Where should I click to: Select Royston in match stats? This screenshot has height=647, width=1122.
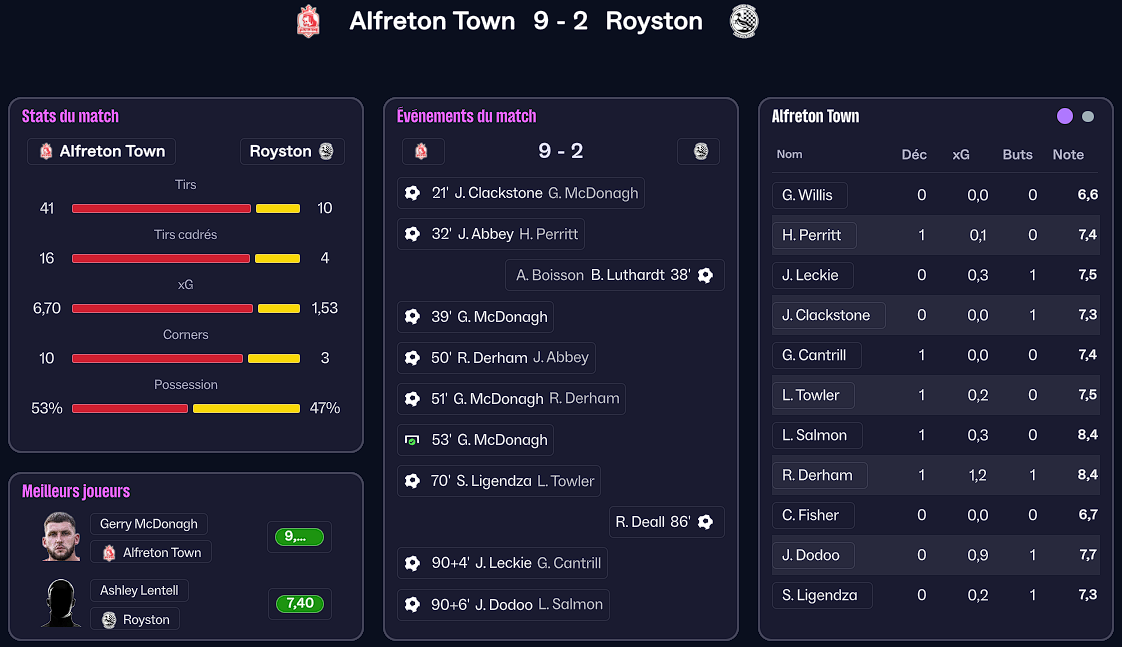click(x=291, y=152)
